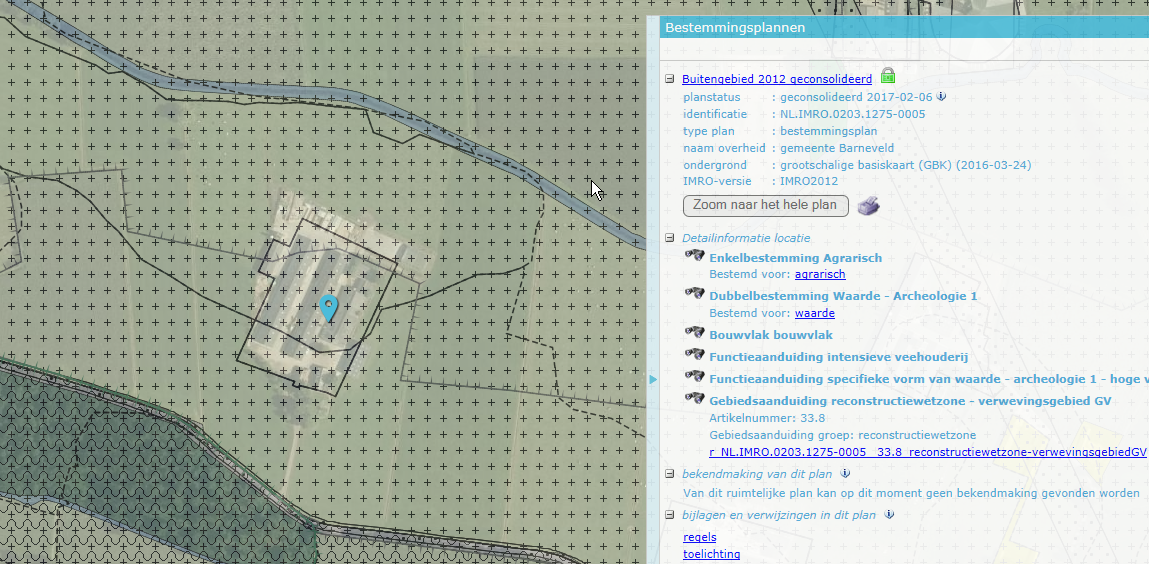Click the gemeente Barneveld text
The height and width of the screenshot is (564, 1149).
(837, 148)
